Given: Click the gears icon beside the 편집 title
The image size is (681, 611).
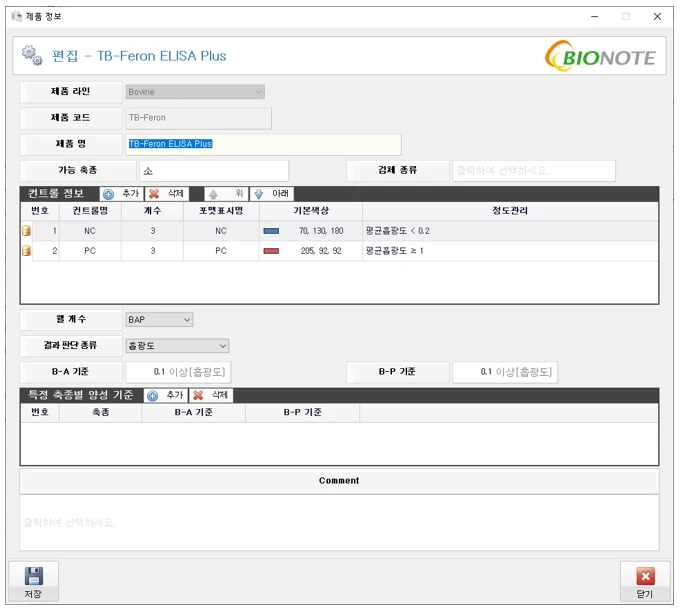Looking at the screenshot, I should click(32, 55).
